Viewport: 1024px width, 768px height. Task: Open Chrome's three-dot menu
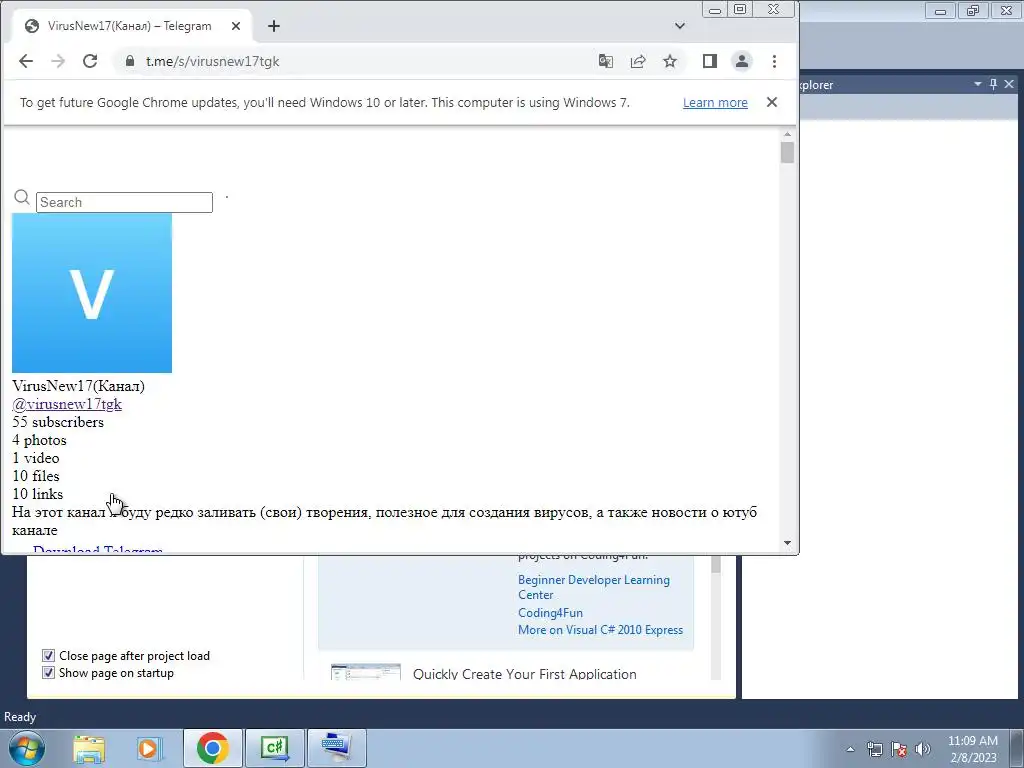(x=775, y=61)
